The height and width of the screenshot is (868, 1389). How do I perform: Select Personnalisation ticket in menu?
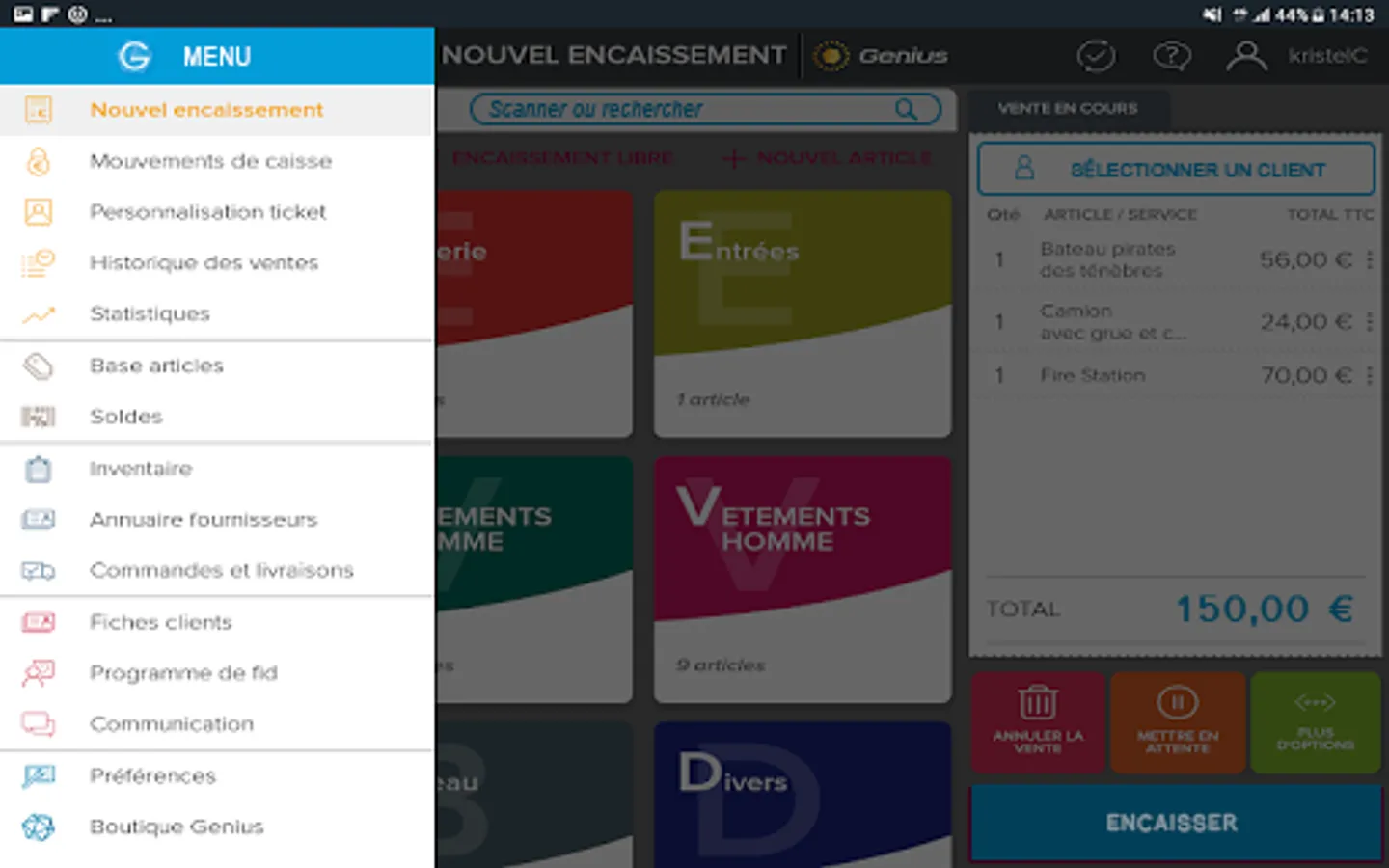217,212
